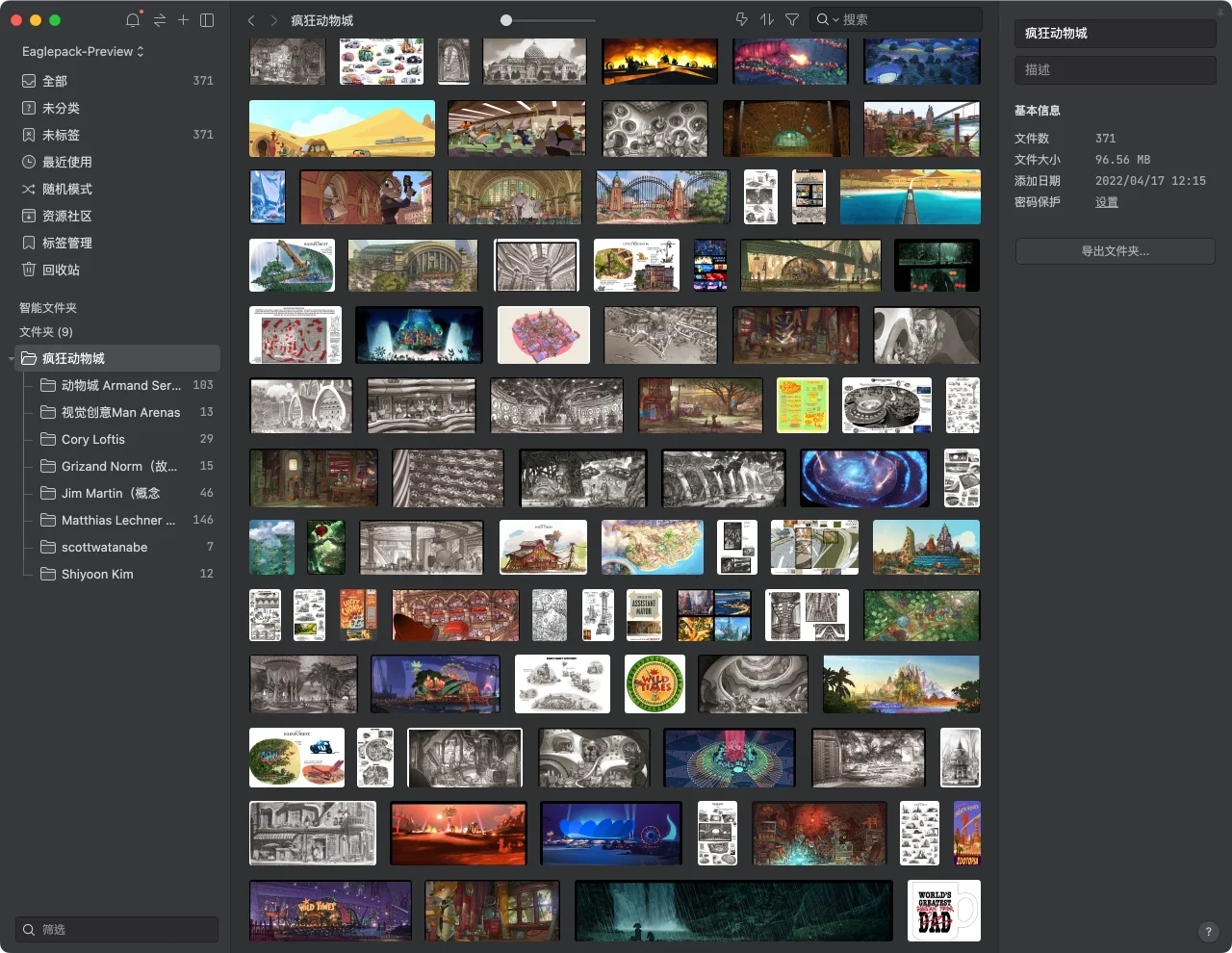Collapse the 疯狂动物城 folder arrow
Screen dimensions: 1232x953
click(x=12, y=359)
